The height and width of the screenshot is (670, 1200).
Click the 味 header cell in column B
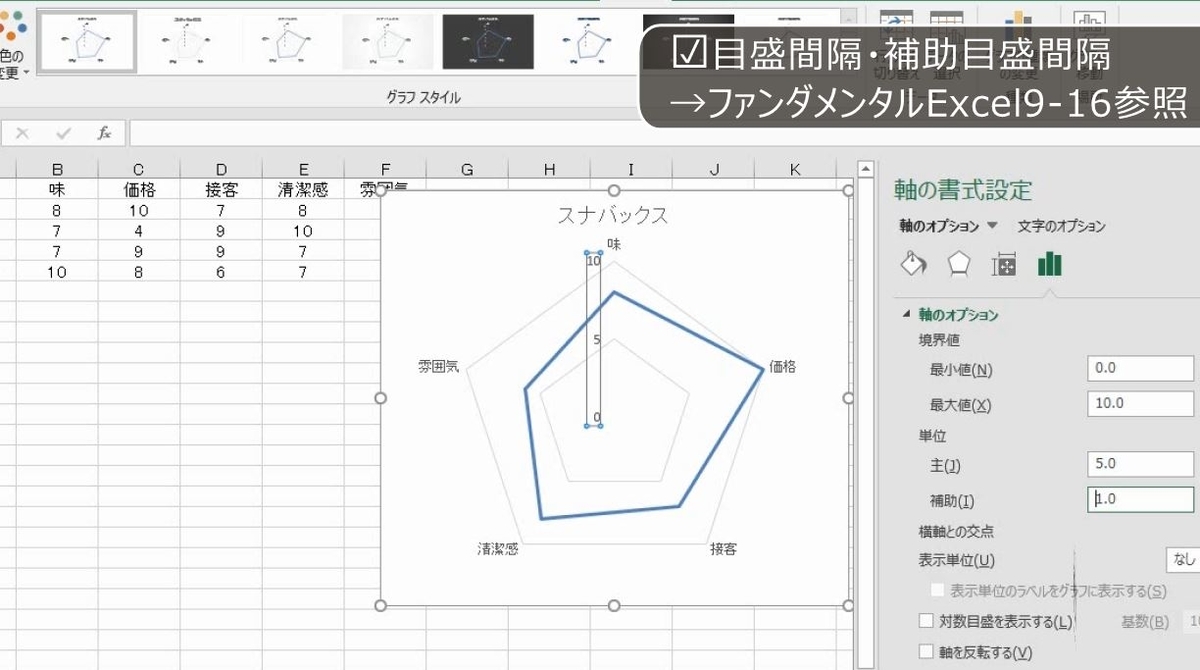57,189
